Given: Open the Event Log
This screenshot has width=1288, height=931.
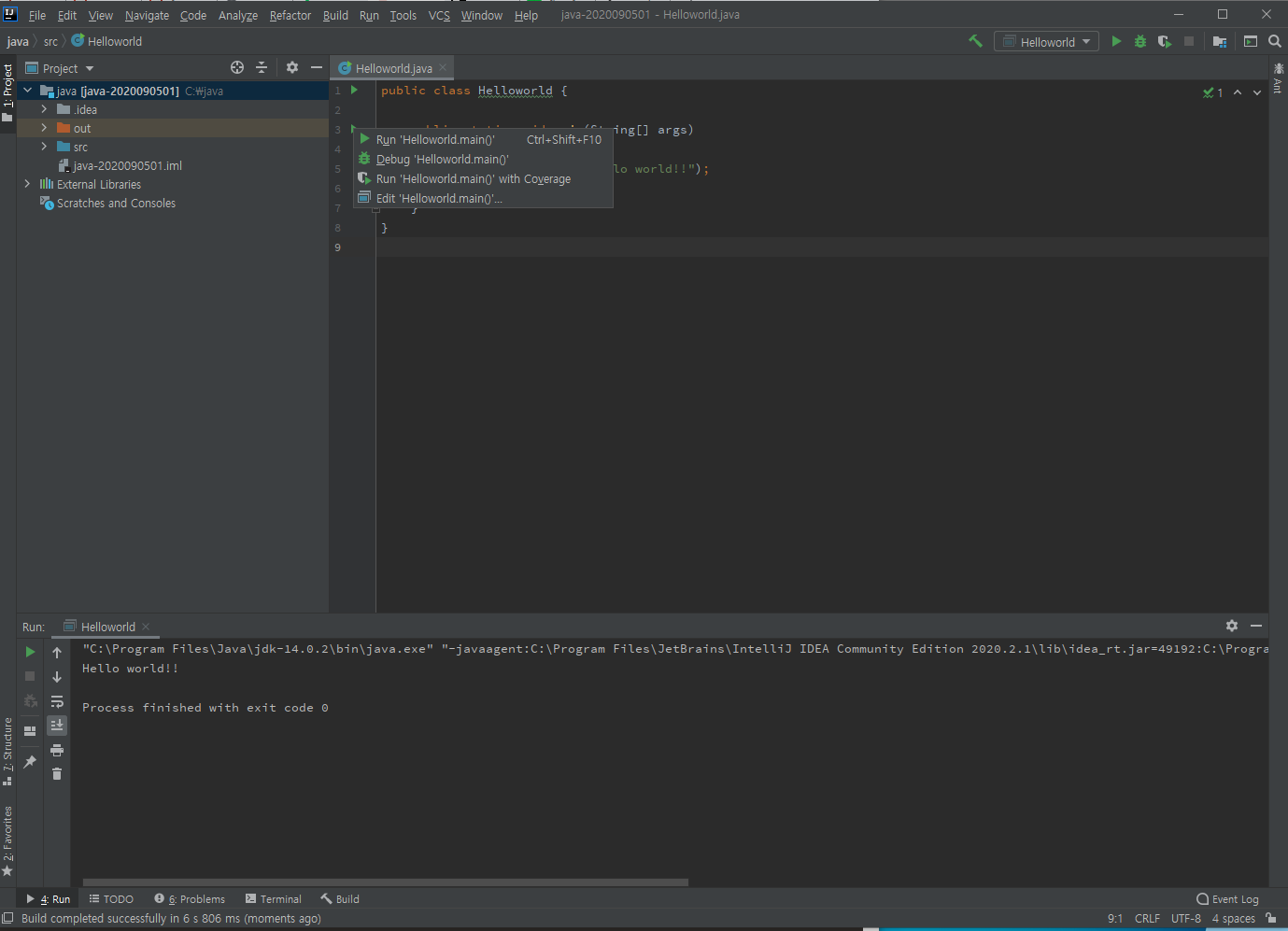Looking at the screenshot, I should pos(1227,899).
